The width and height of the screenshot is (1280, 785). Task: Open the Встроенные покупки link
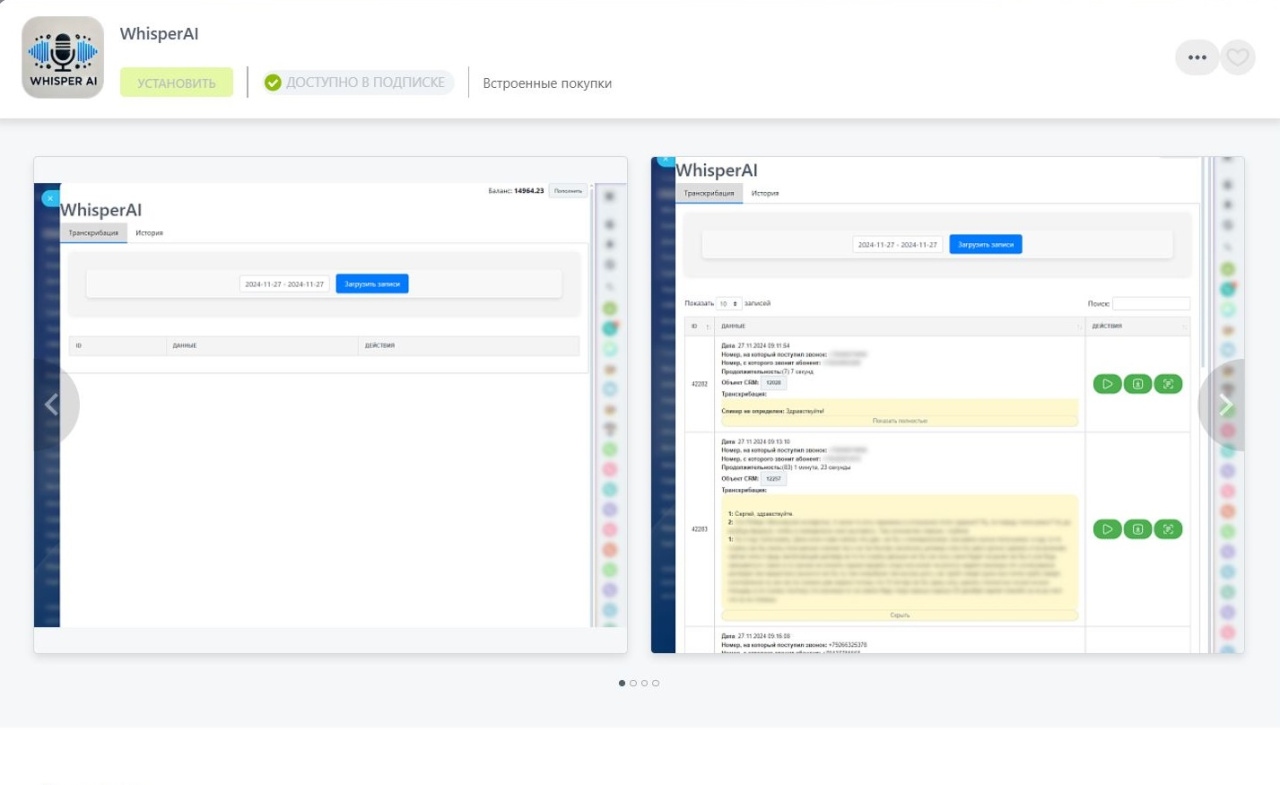[x=547, y=83]
